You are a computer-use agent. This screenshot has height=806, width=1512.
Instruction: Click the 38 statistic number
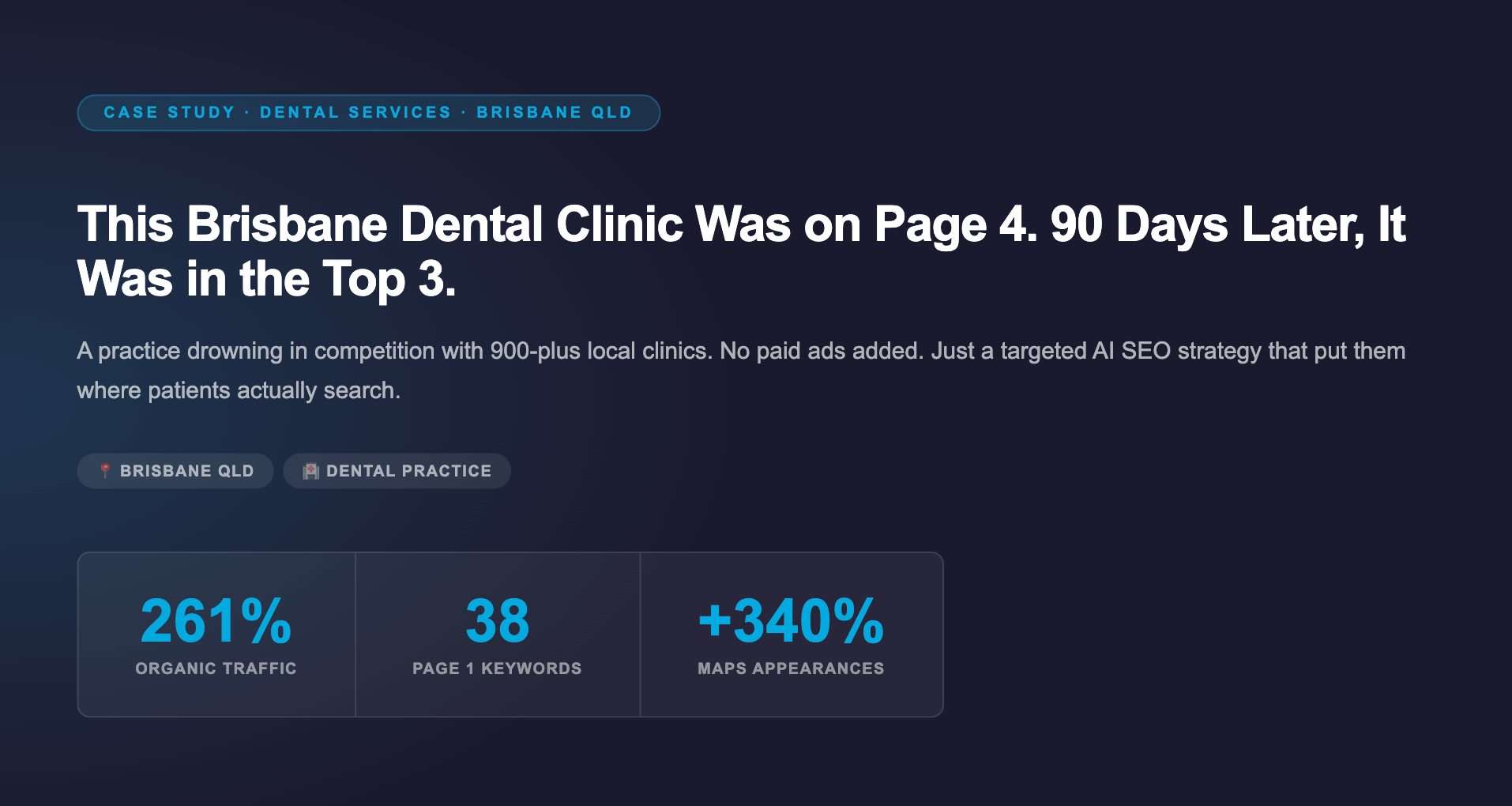(x=497, y=621)
